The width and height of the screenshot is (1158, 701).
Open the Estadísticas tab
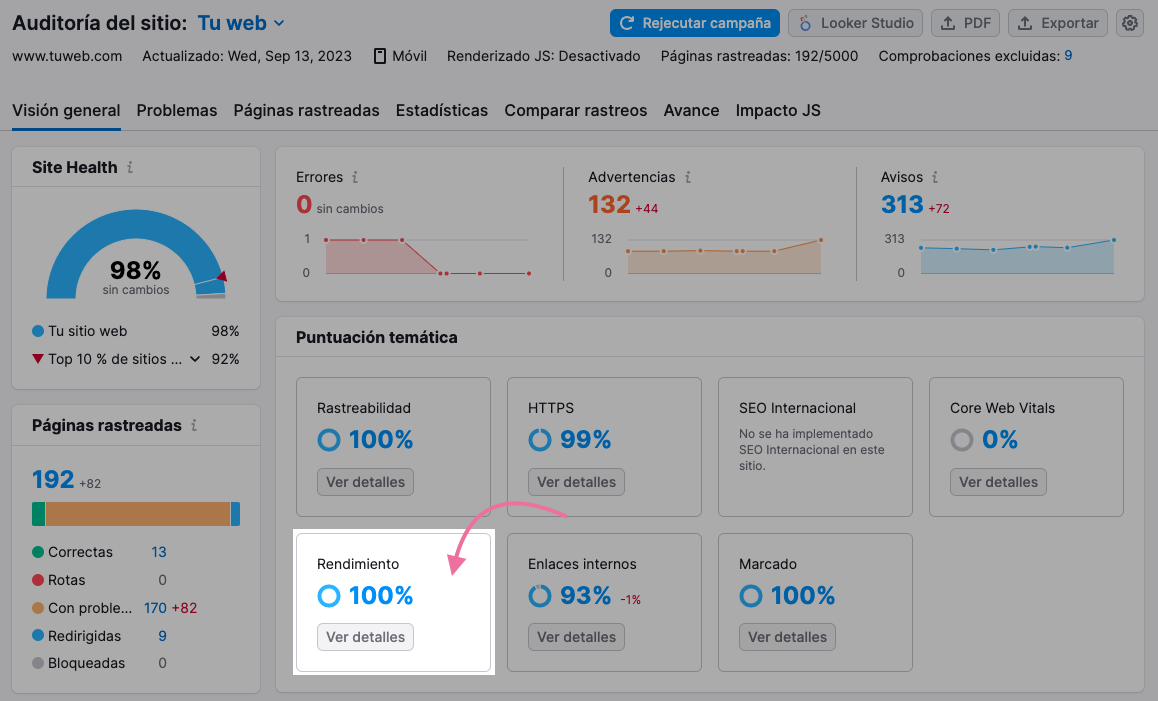441,110
